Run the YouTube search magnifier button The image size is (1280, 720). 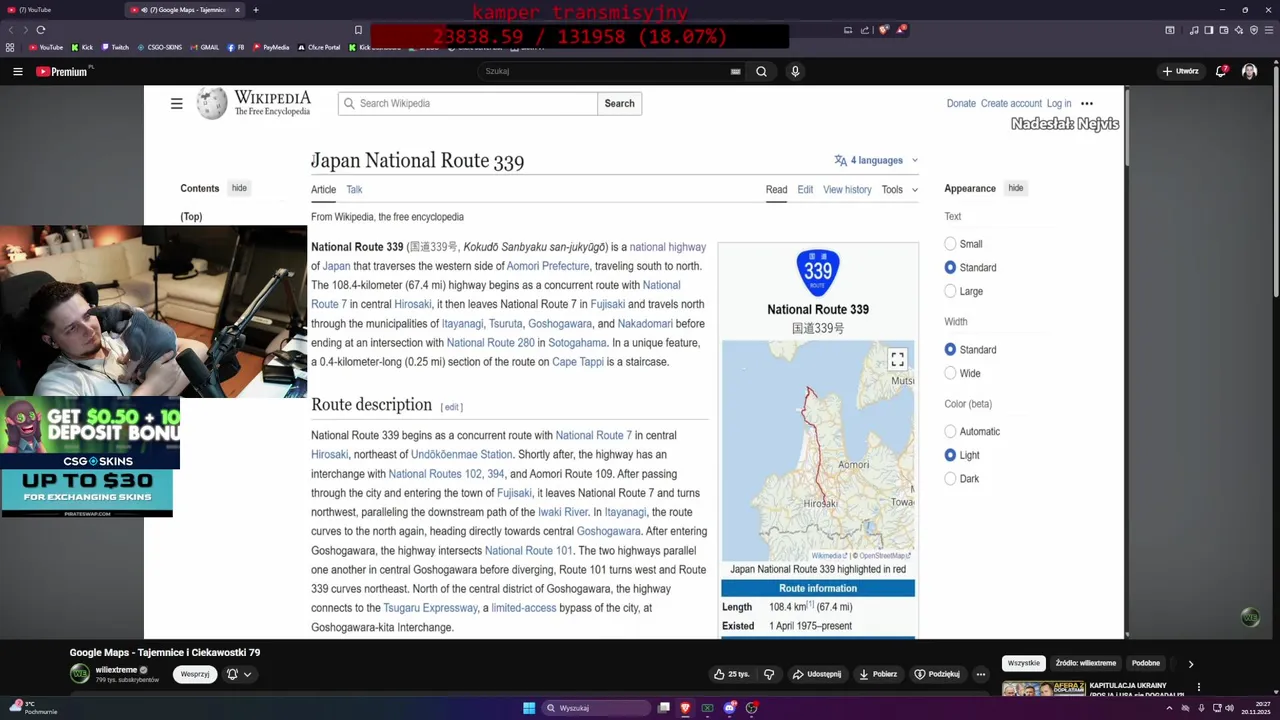pos(761,71)
